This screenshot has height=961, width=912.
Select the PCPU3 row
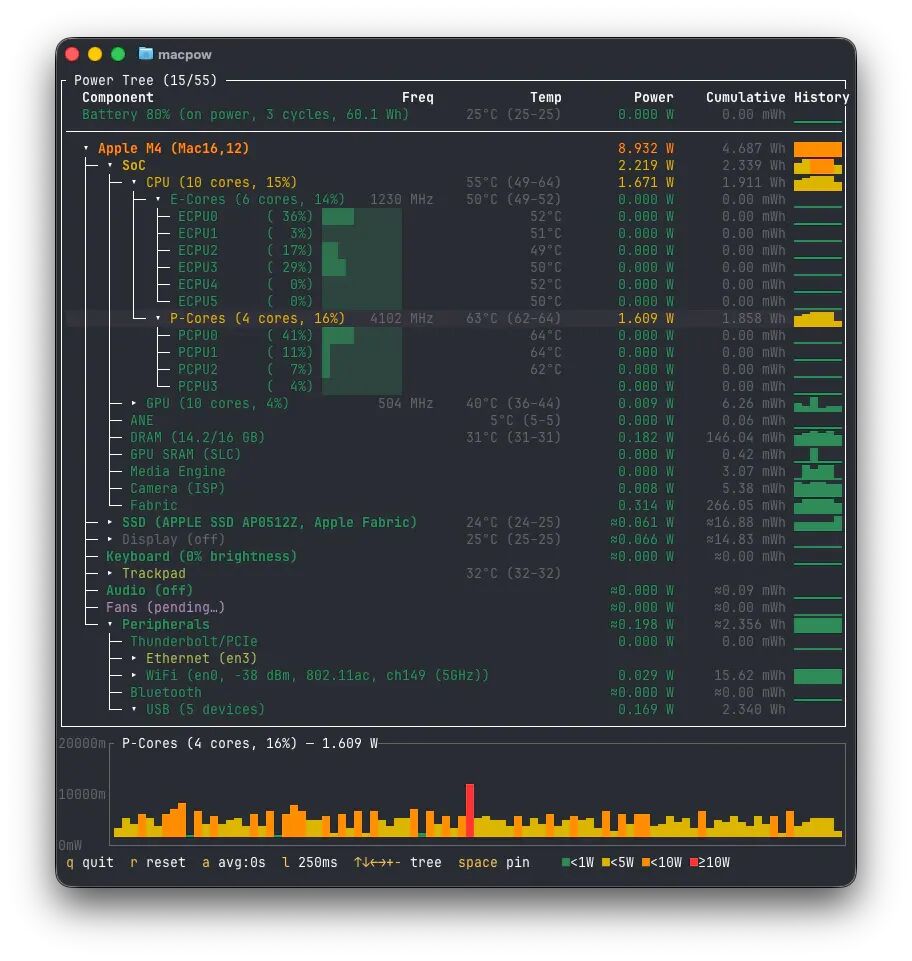(454, 387)
